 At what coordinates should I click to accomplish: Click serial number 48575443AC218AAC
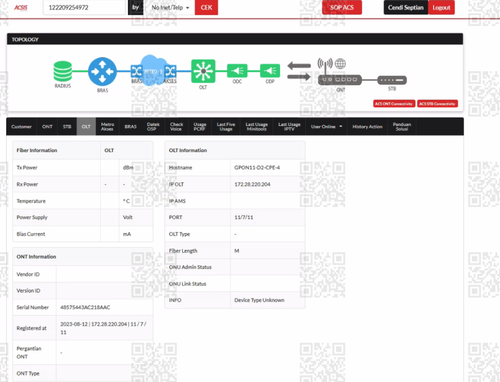coord(85,307)
